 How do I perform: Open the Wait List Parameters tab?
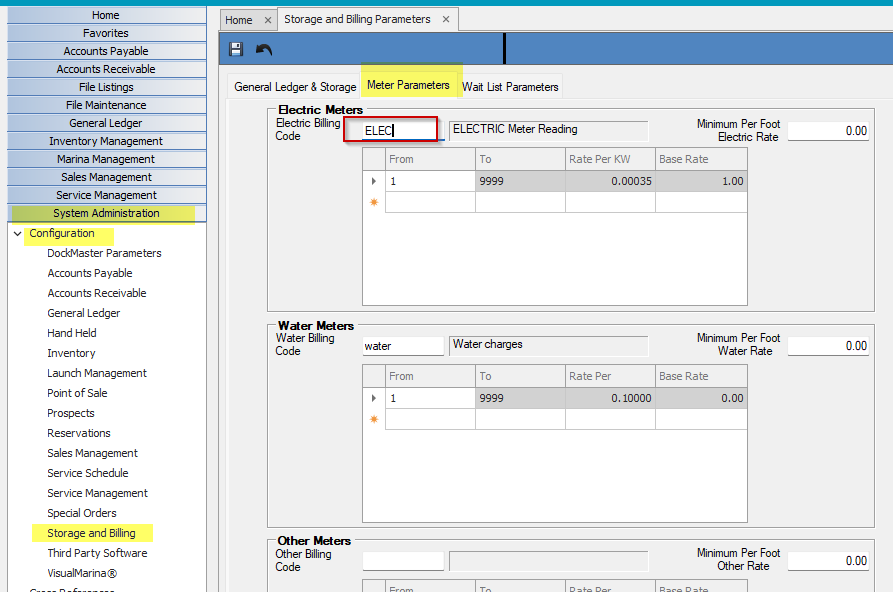coord(510,87)
